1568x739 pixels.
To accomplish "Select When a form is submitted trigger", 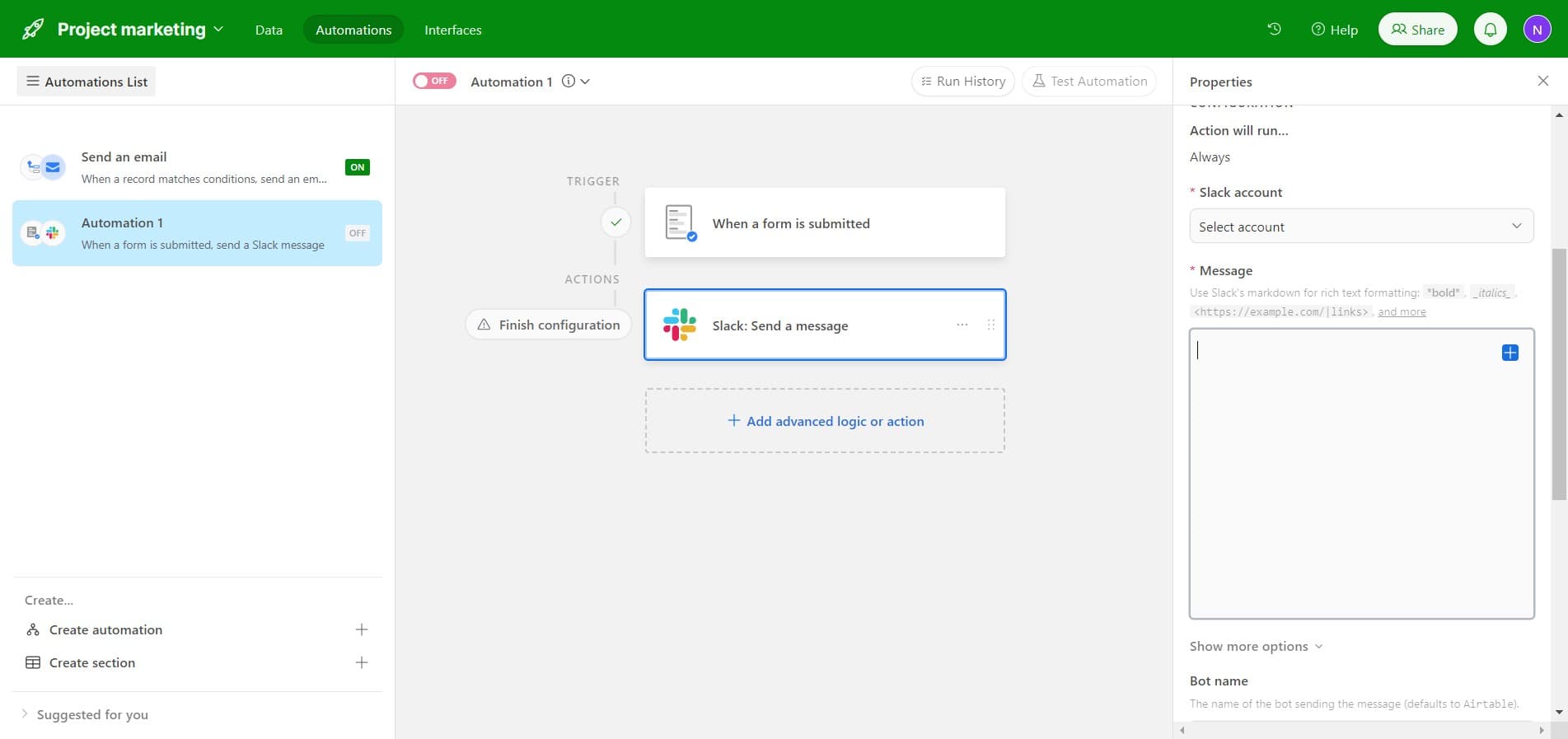I will coord(825,222).
